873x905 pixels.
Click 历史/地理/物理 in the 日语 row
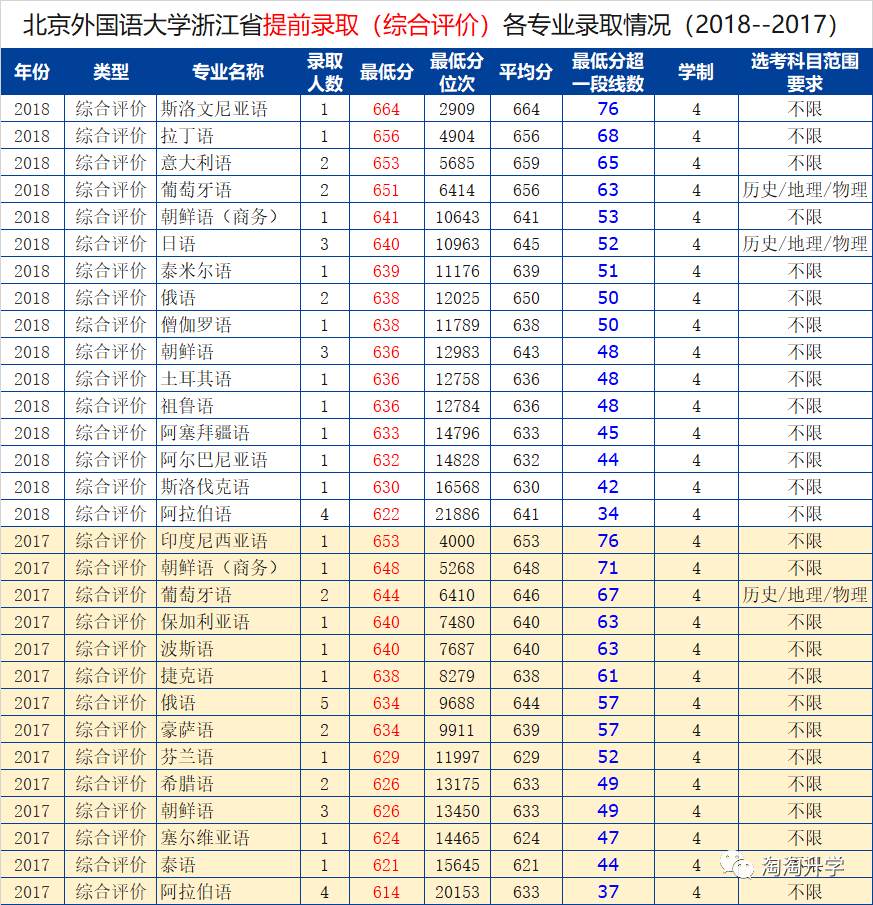pyautogui.click(x=805, y=244)
